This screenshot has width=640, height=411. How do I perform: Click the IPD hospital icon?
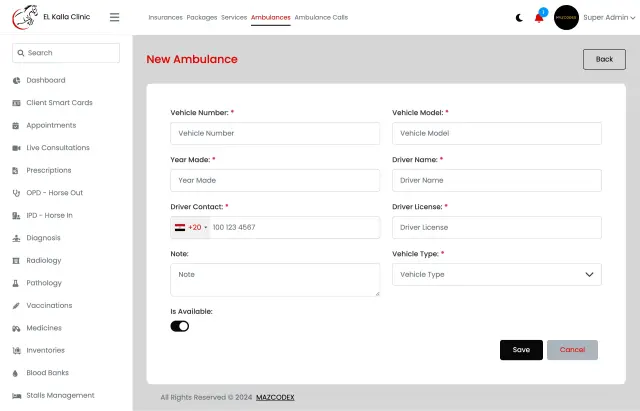click(16, 215)
